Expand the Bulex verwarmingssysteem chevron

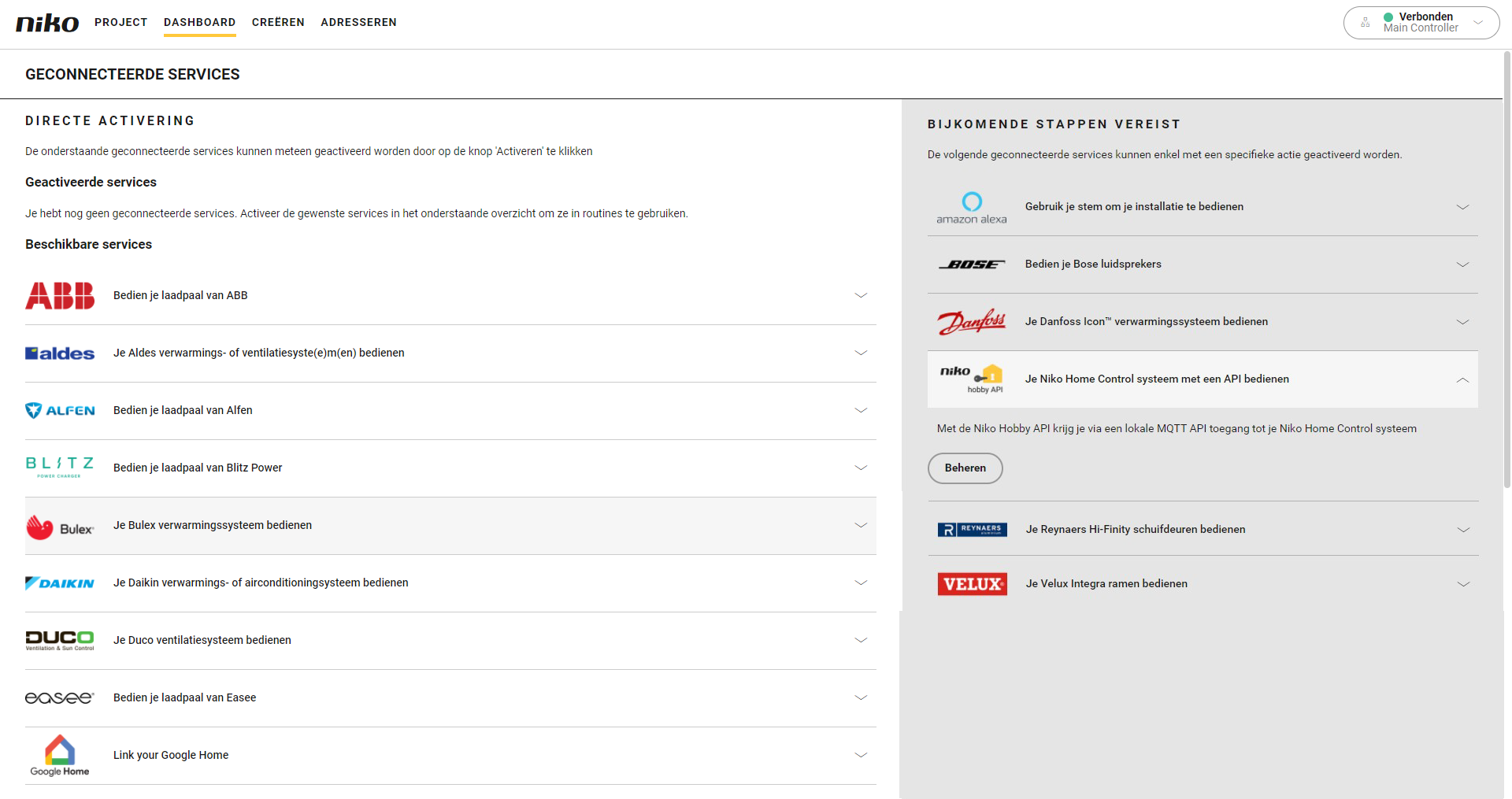click(x=861, y=525)
